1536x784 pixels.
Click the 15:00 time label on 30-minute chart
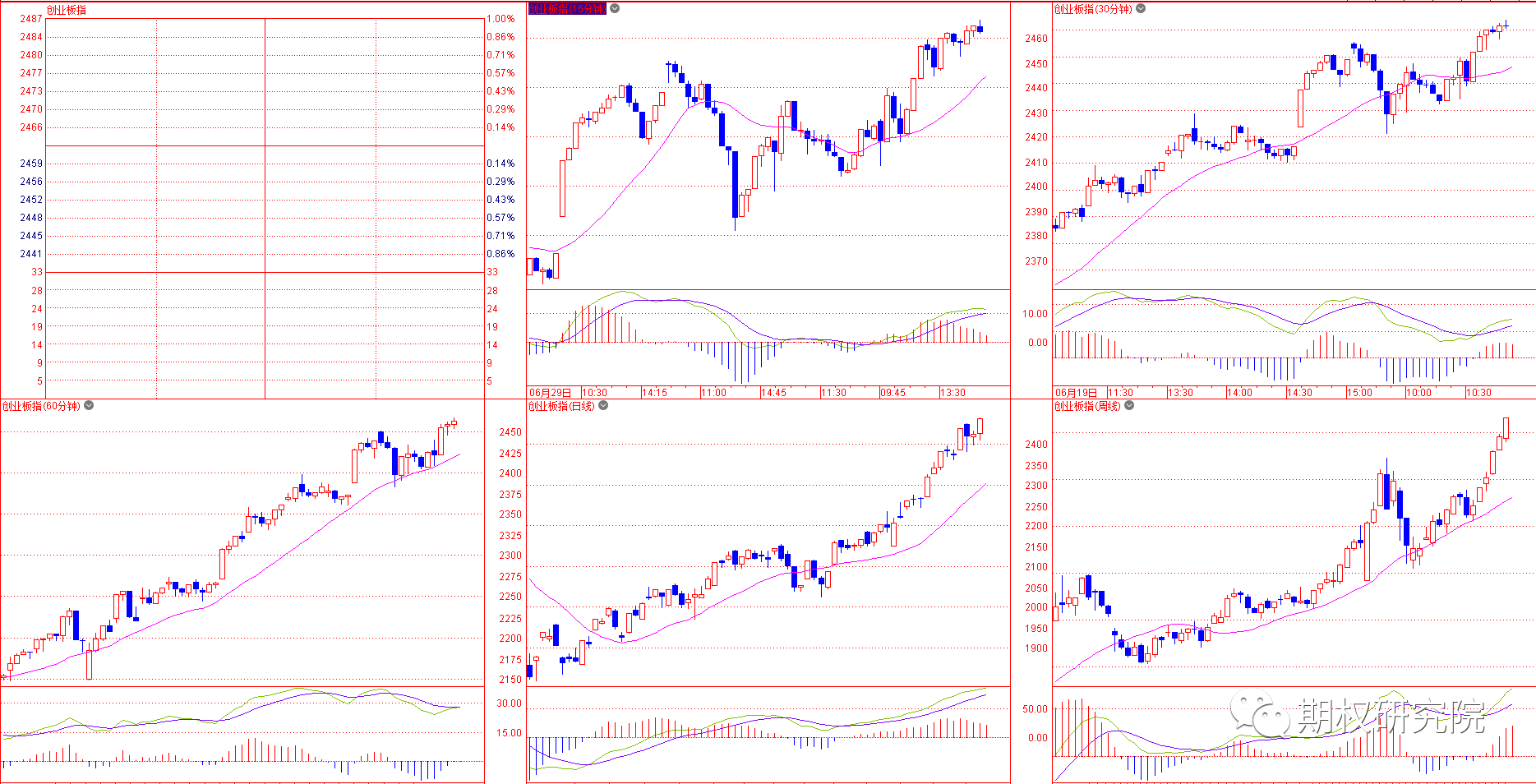pos(1359,393)
